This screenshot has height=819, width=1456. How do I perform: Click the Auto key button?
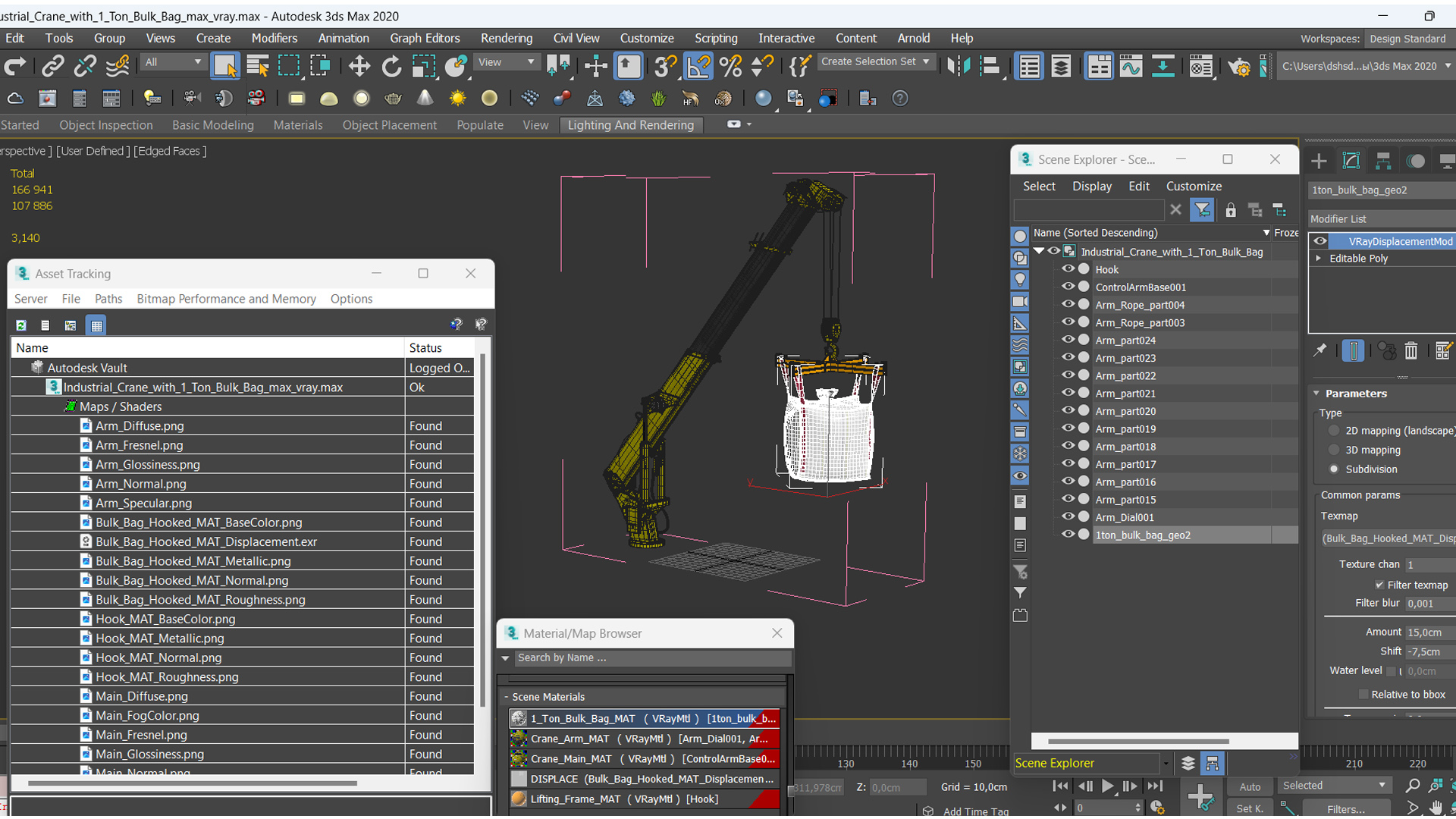click(1250, 787)
